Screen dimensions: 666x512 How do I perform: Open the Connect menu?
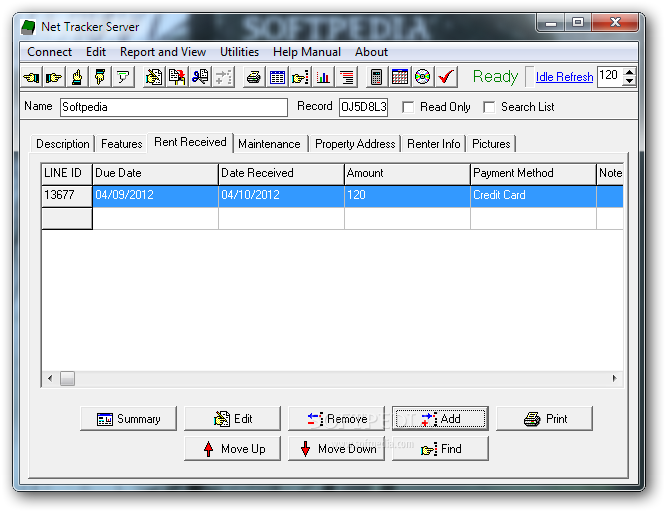49,52
